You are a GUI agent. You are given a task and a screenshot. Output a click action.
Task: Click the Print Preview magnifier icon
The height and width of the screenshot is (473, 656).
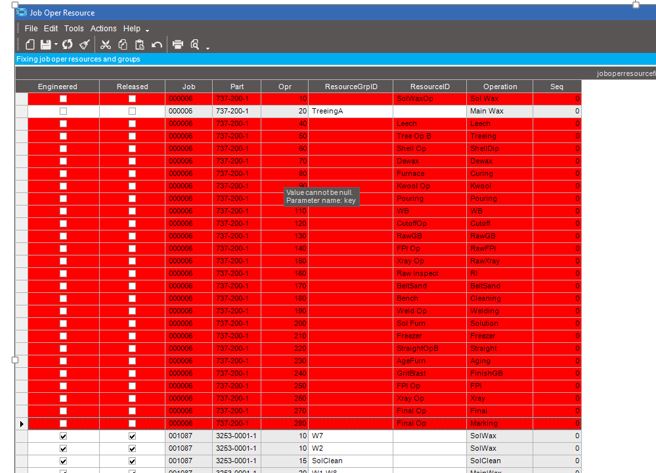195,44
